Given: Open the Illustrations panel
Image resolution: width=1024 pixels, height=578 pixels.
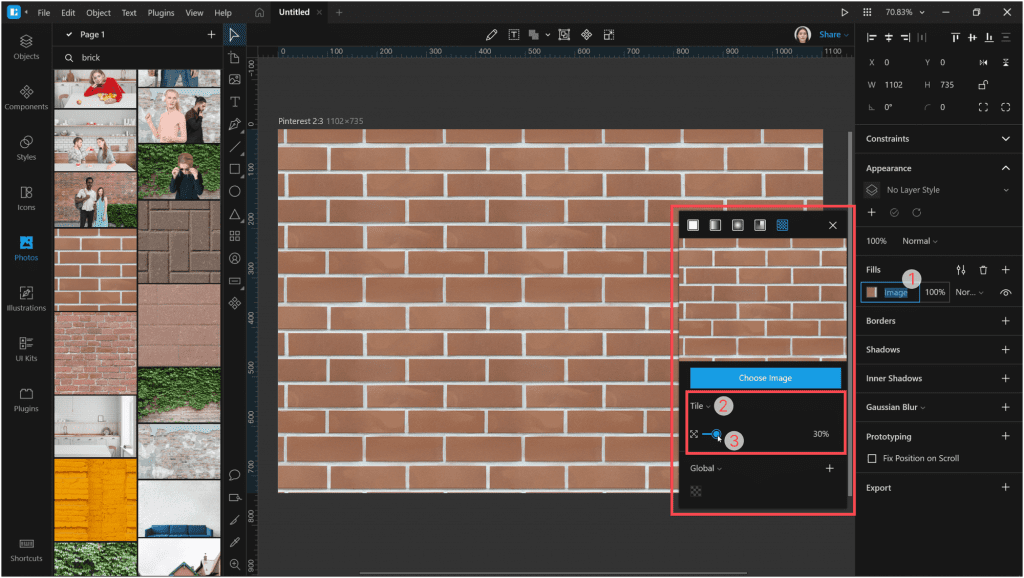Looking at the screenshot, I should (26, 298).
